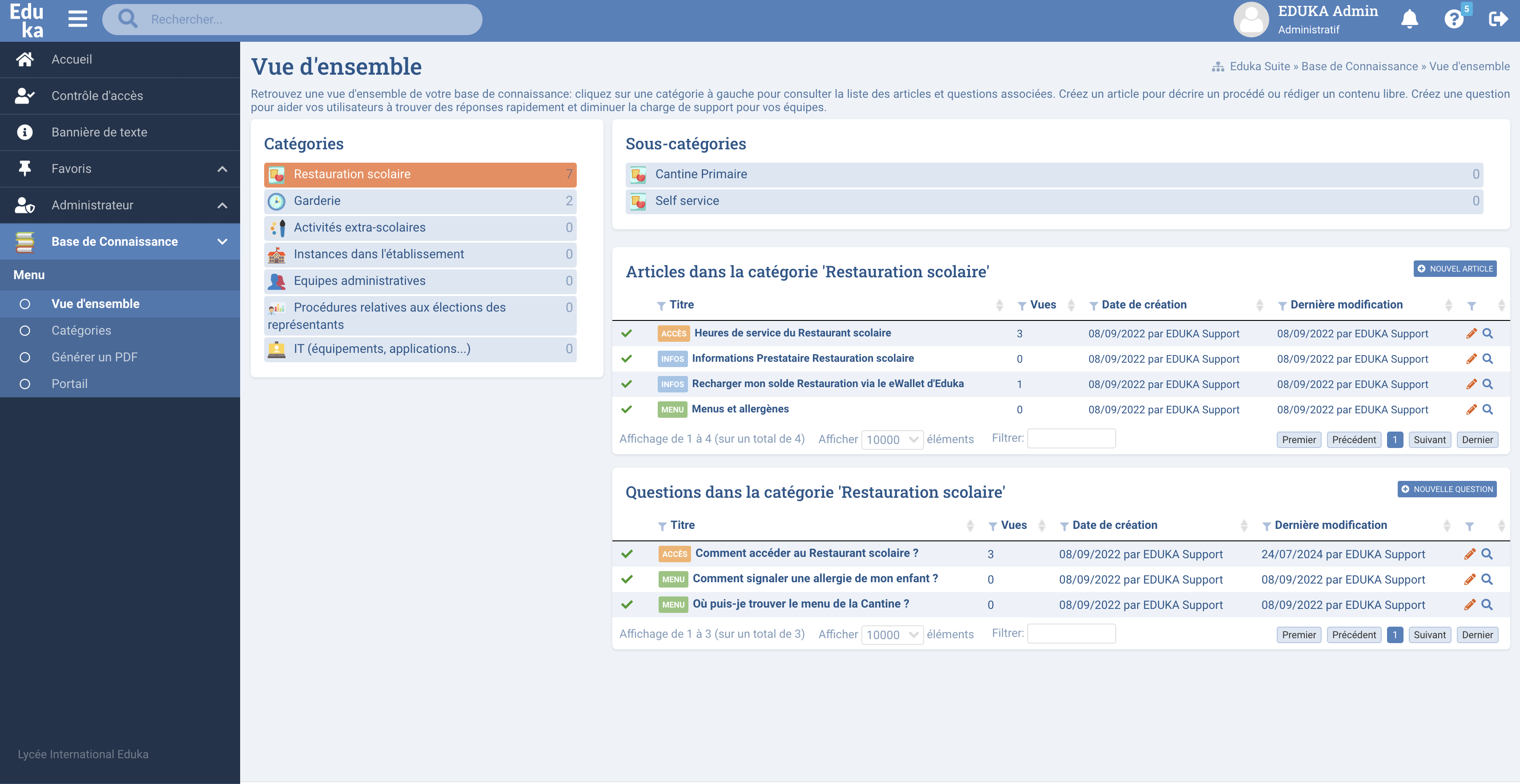
Task: Open the notifications bell
Action: (x=1409, y=19)
